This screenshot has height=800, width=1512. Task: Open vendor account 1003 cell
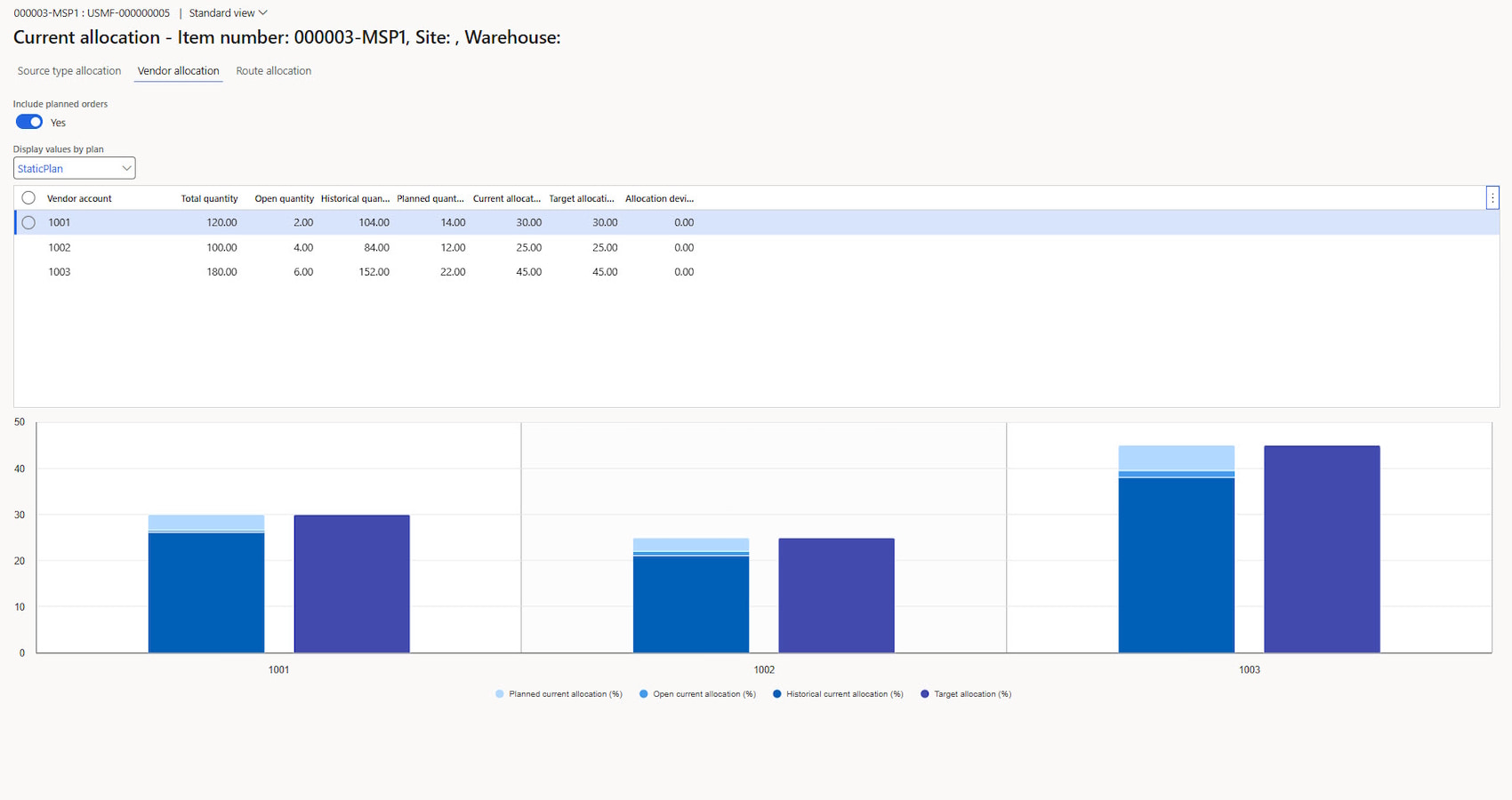[60, 272]
